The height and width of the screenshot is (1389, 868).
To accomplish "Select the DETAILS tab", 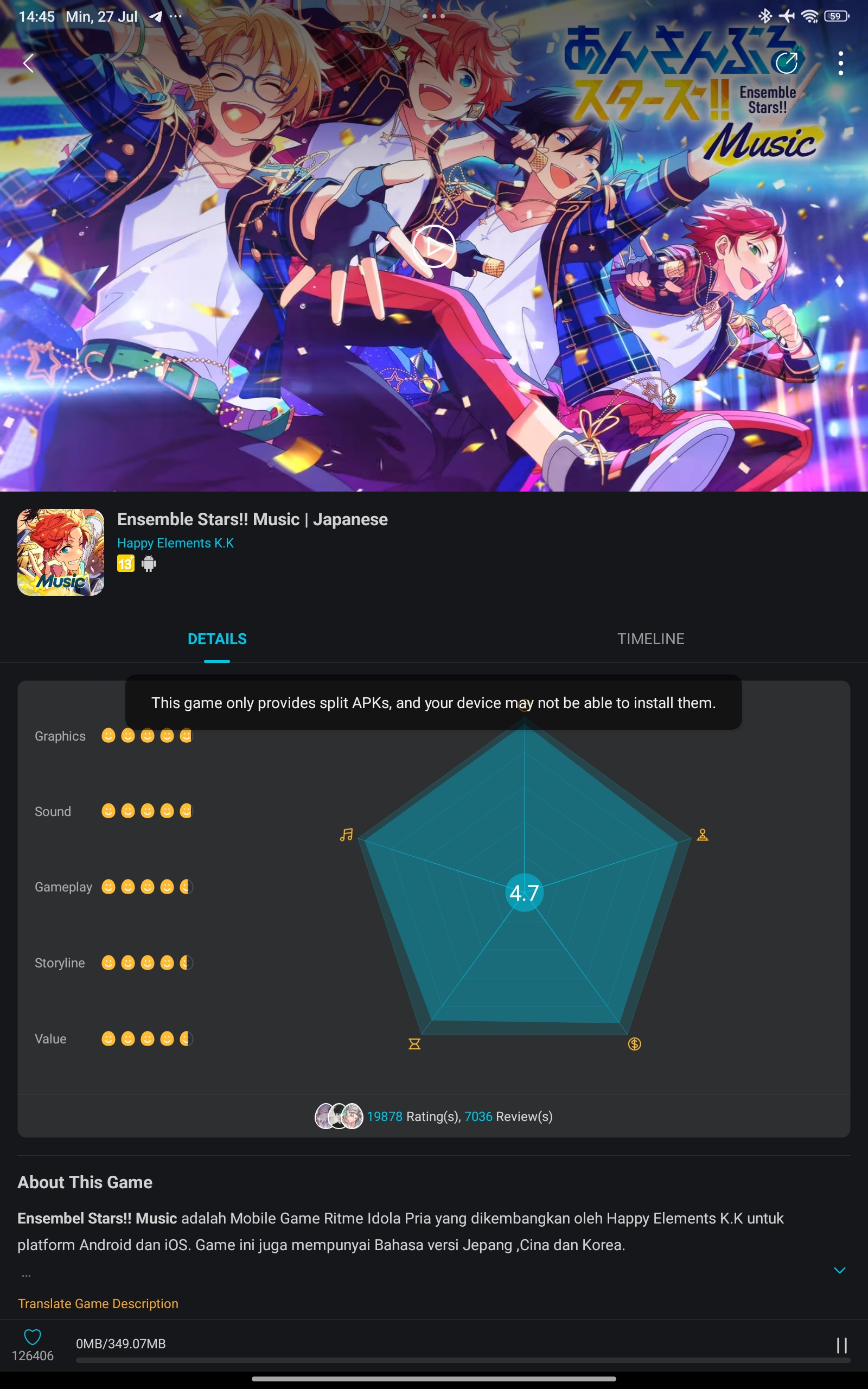I will 217,639.
